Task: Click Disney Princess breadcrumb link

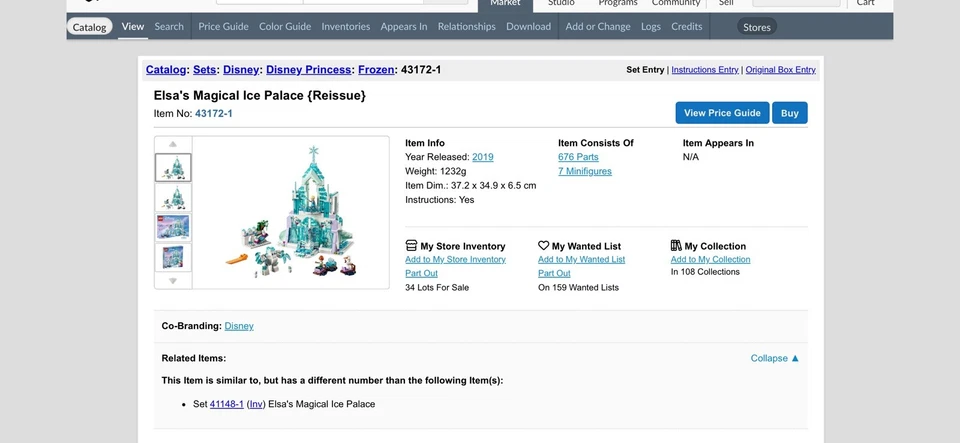Action: (309, 70)
